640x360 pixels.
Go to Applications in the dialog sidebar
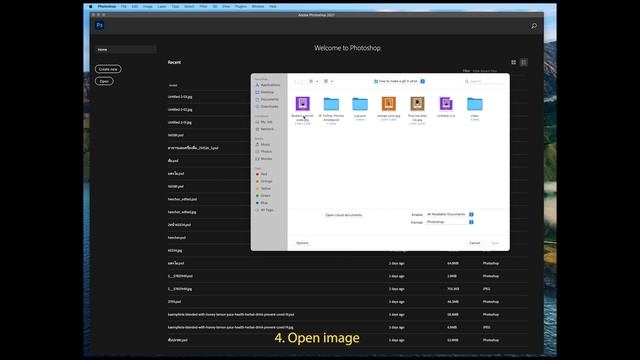pos(268,85)
